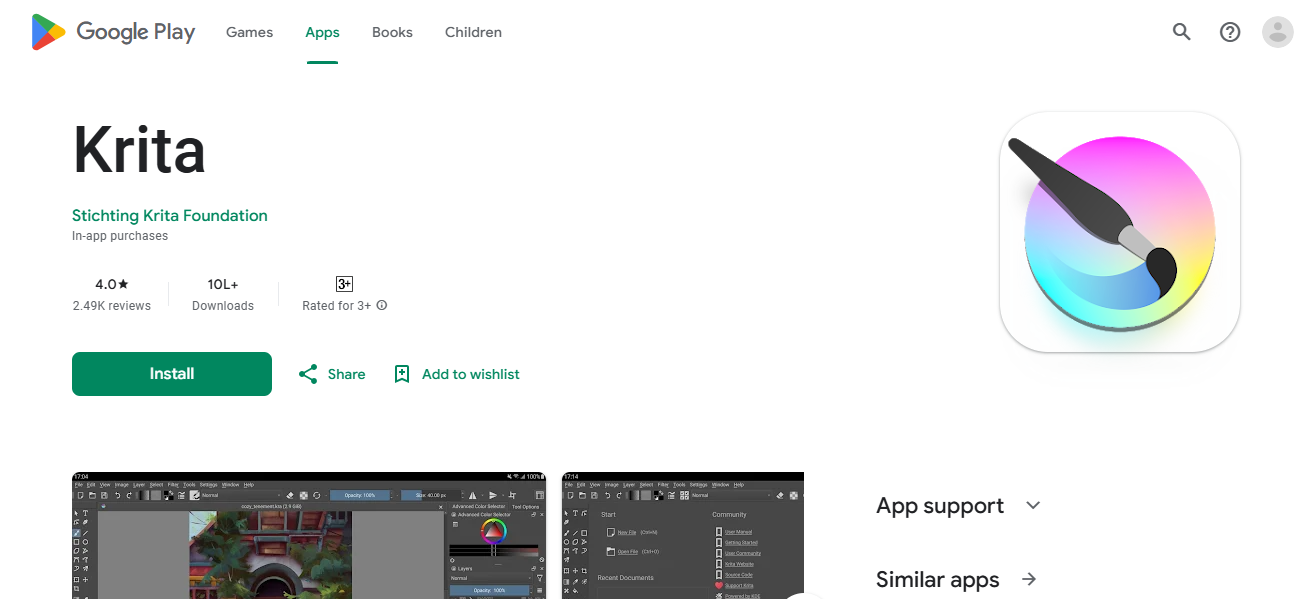The height and width of the screenshot is (599, 1312).
Task: Click the Add to wishlist text
Action: (x=471, y=374)
